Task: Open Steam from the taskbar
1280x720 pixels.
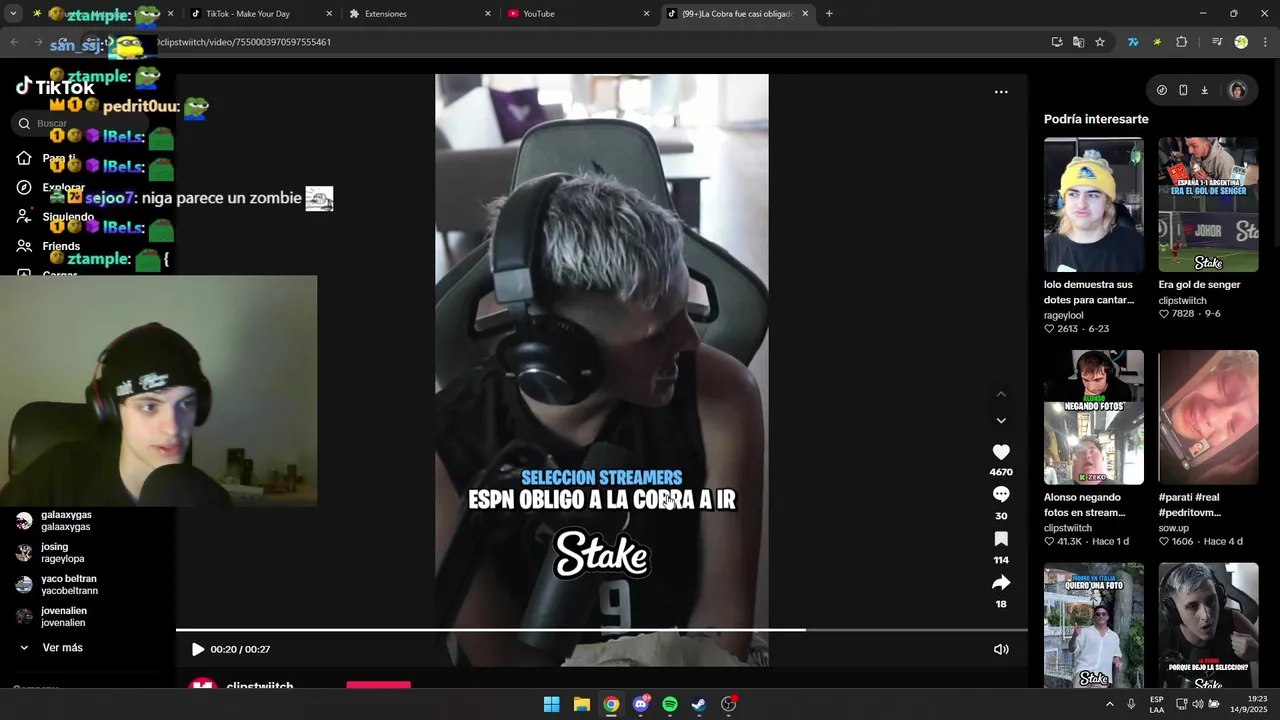Action: [699, 704]
